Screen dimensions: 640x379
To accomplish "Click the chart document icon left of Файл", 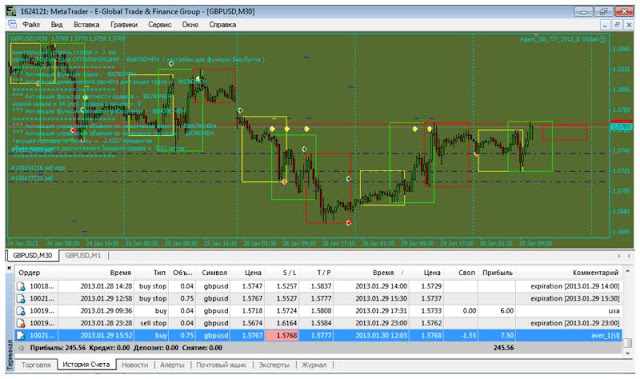I will 12,24.
